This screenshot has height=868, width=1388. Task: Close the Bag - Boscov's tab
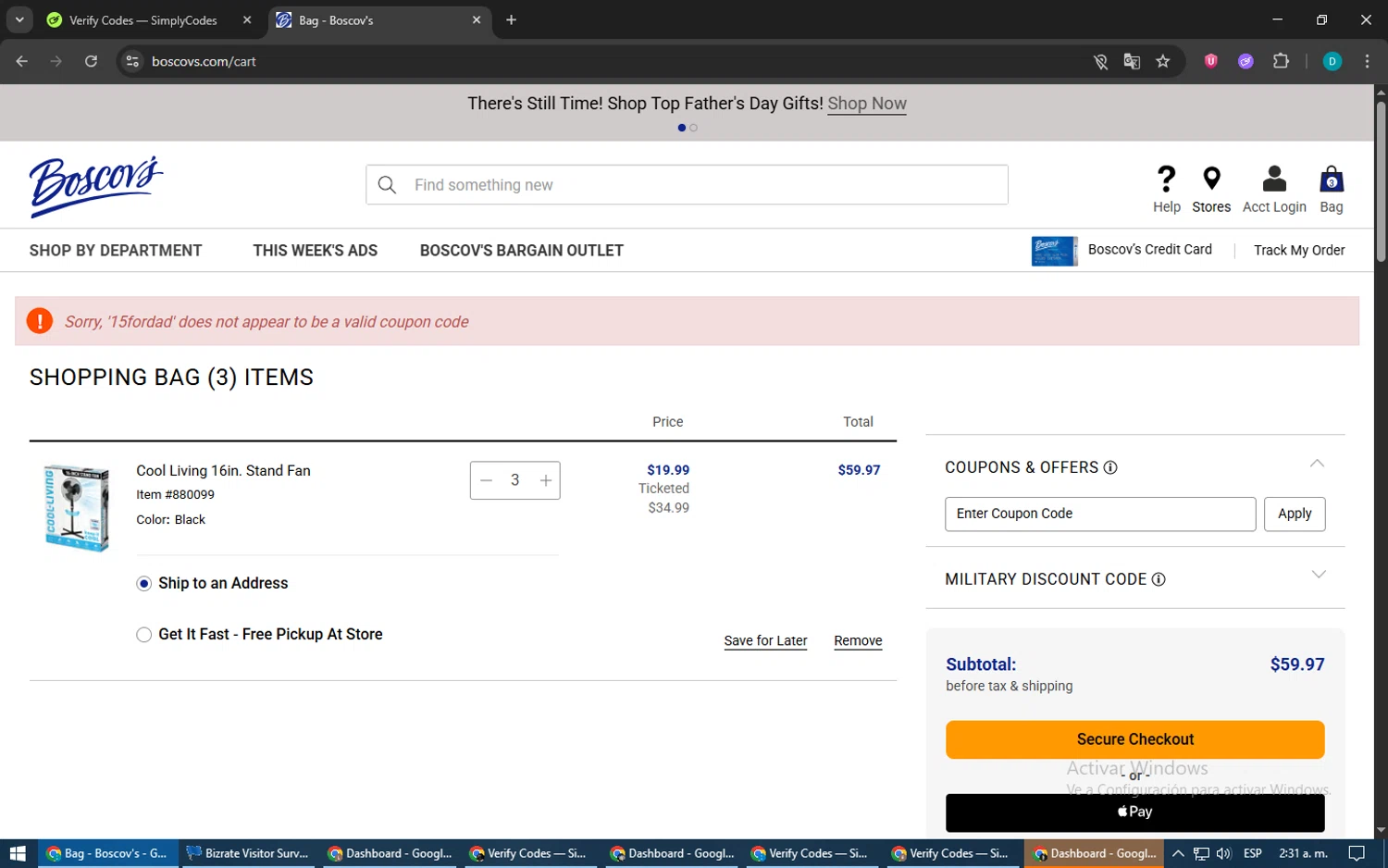(477, 19)
